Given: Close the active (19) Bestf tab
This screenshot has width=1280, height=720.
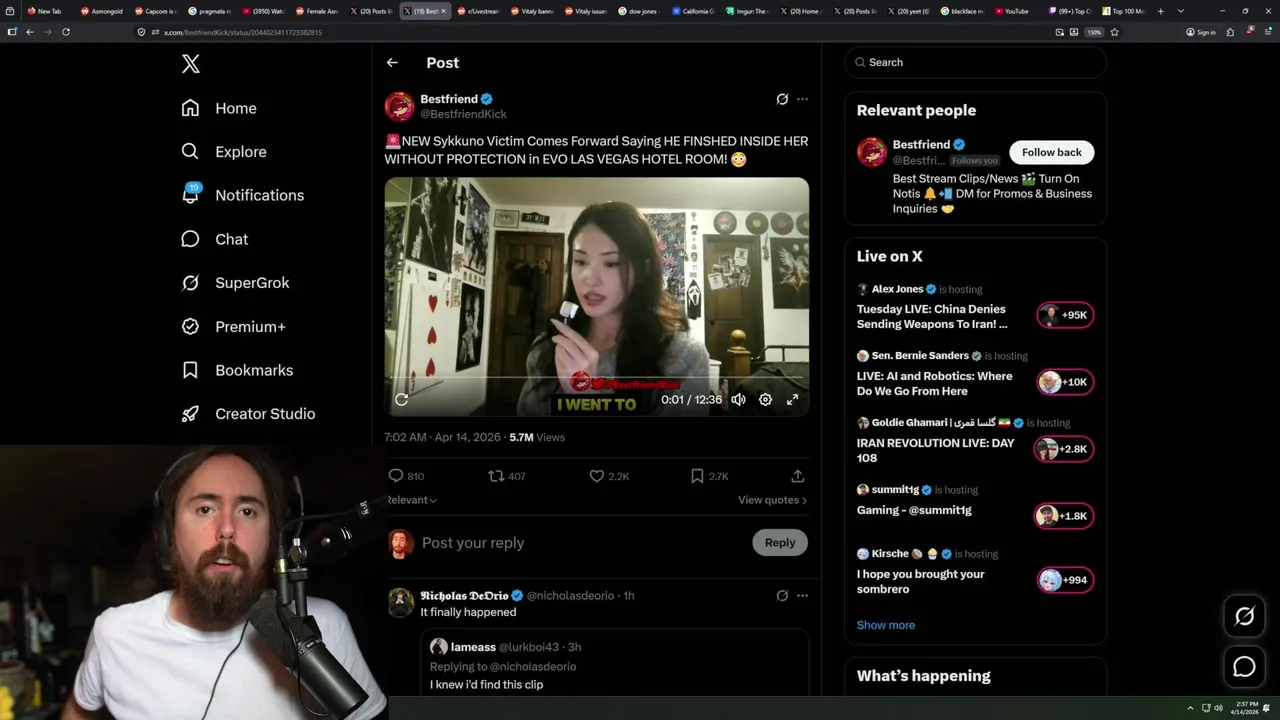Looking at the screenshot, I should point(445,11).
